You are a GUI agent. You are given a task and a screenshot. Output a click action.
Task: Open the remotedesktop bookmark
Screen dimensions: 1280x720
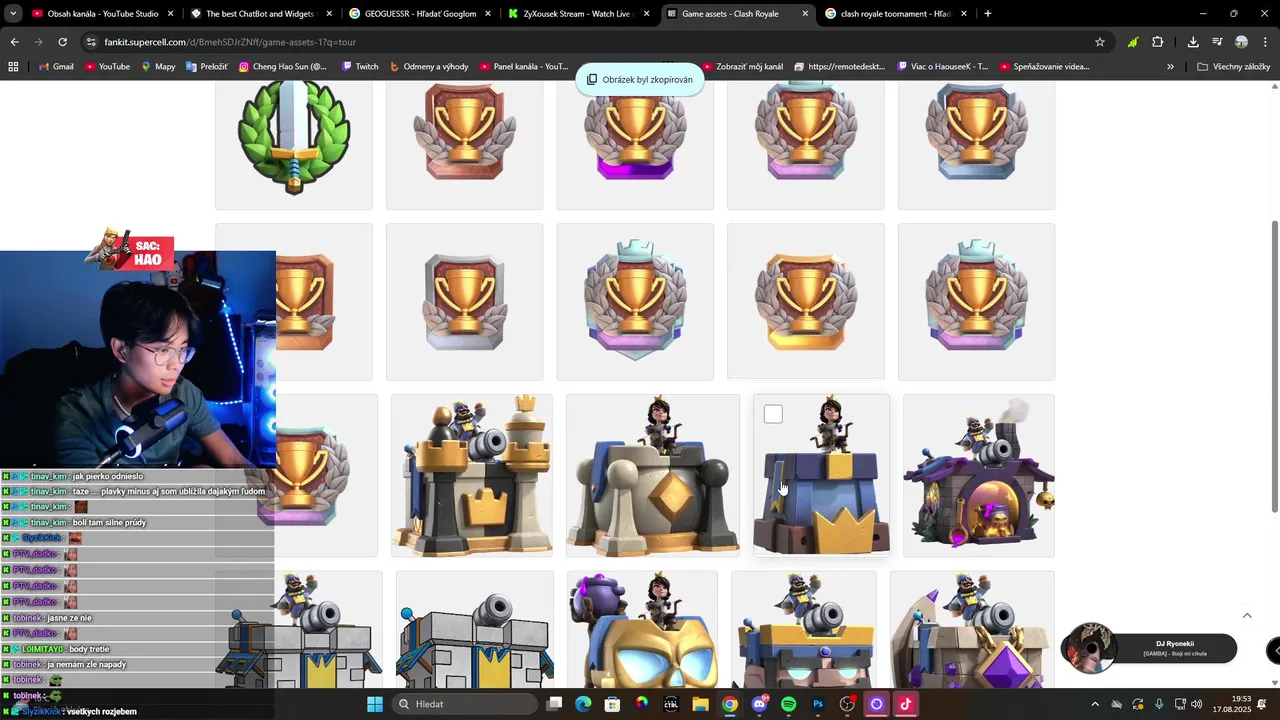839,67
